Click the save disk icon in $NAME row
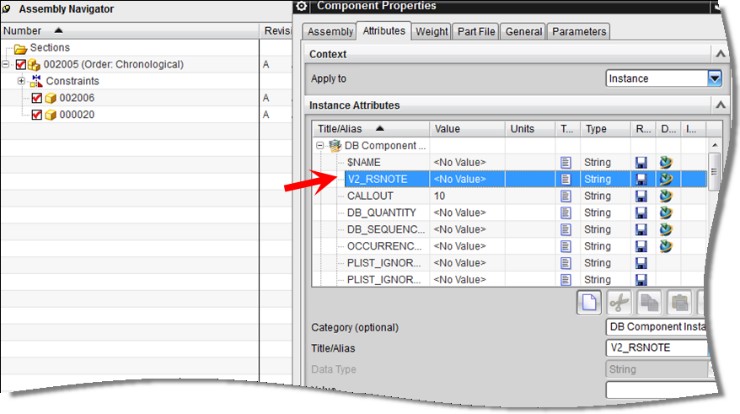This screenshot has width=740, height=414. tap(641, 162)
